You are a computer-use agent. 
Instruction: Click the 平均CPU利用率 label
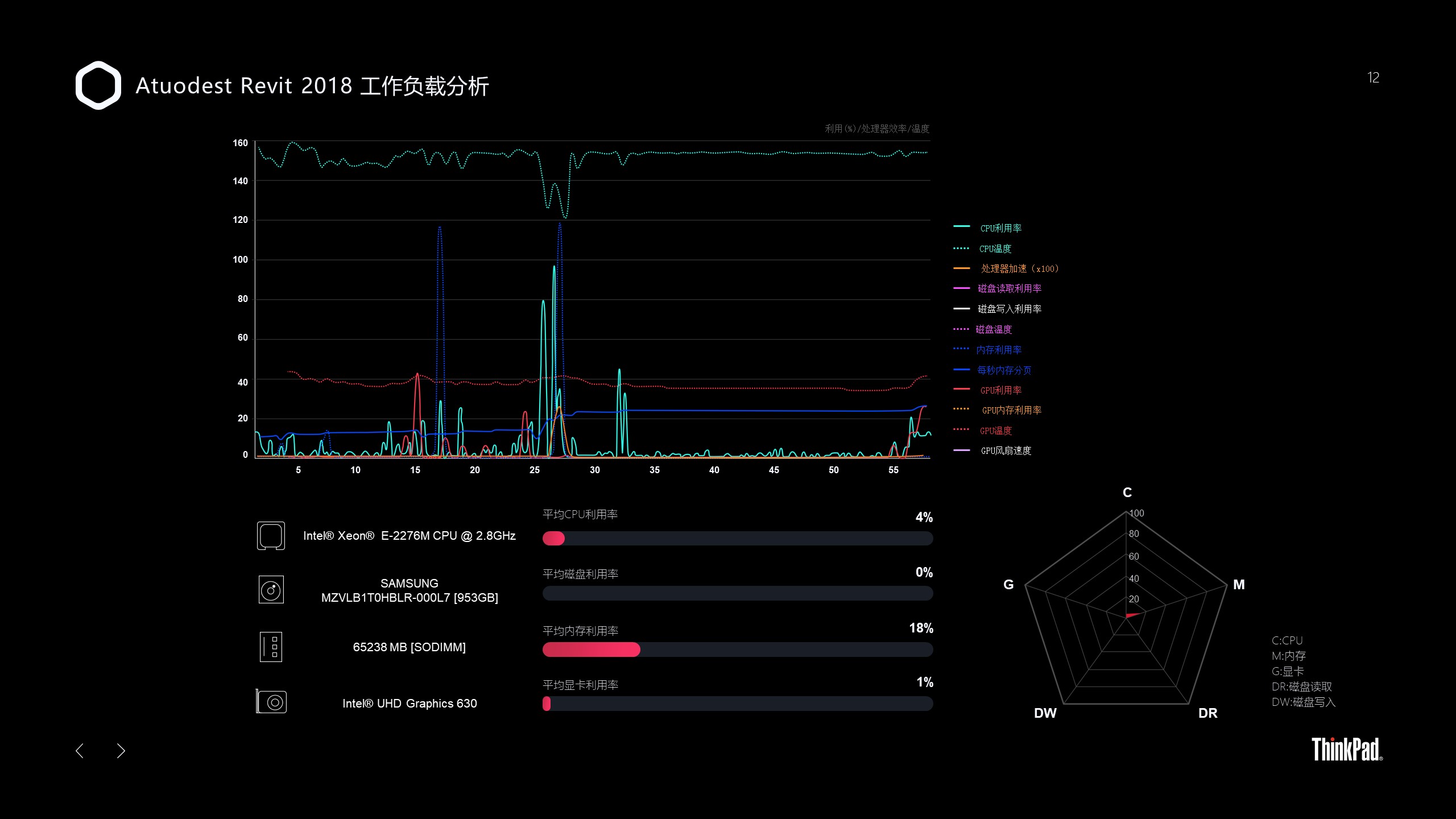tap(580, 514)
